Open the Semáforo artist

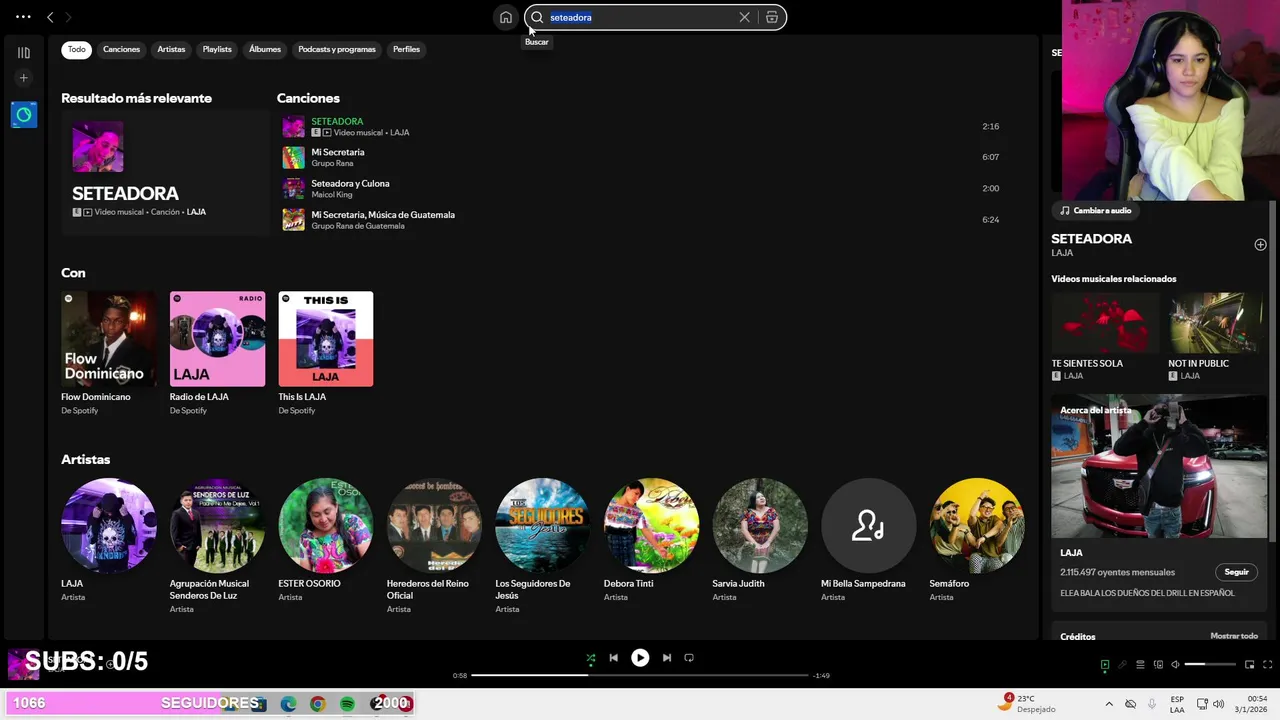click(x=976, y=541)
